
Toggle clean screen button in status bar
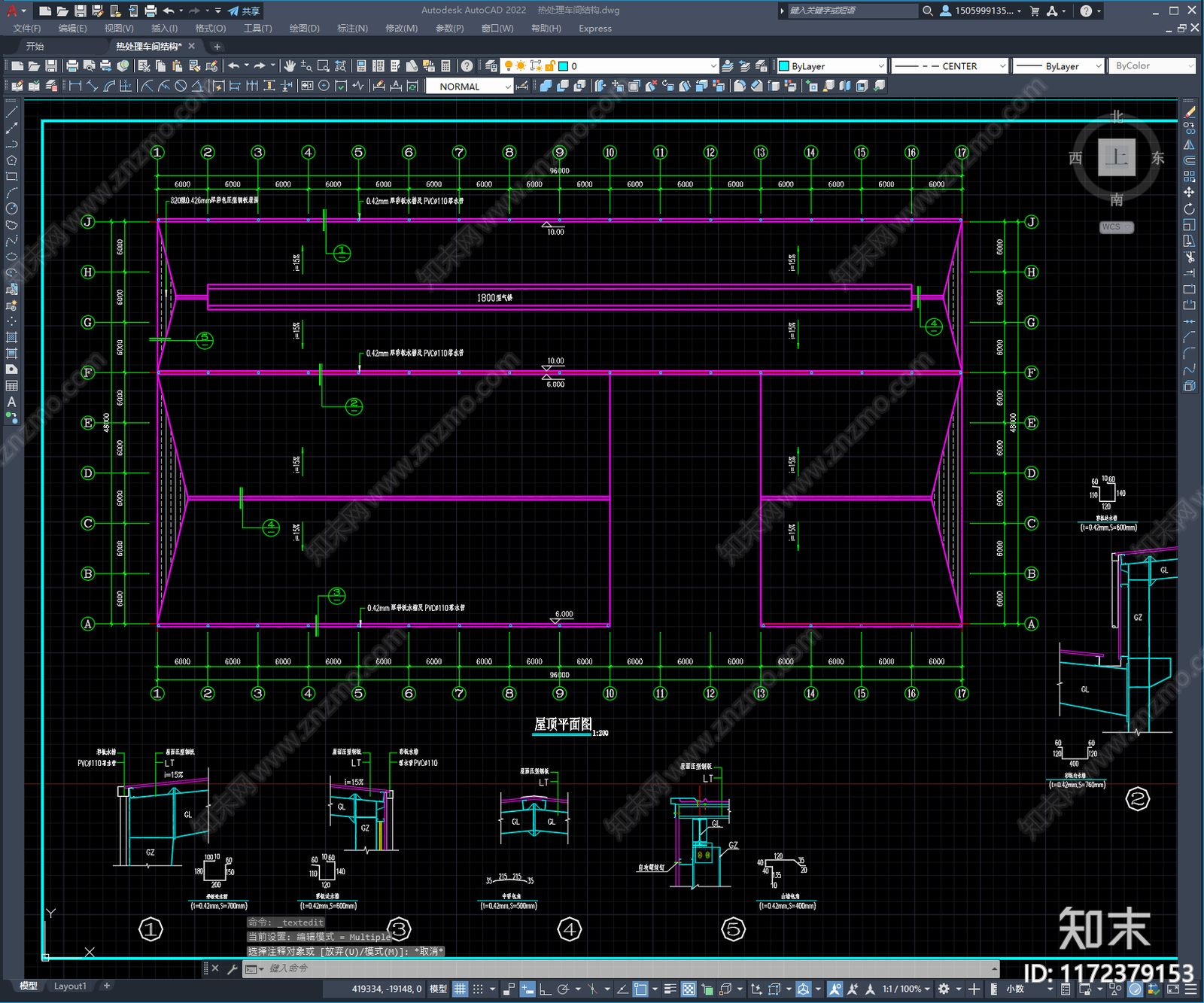pos(1173,989)
